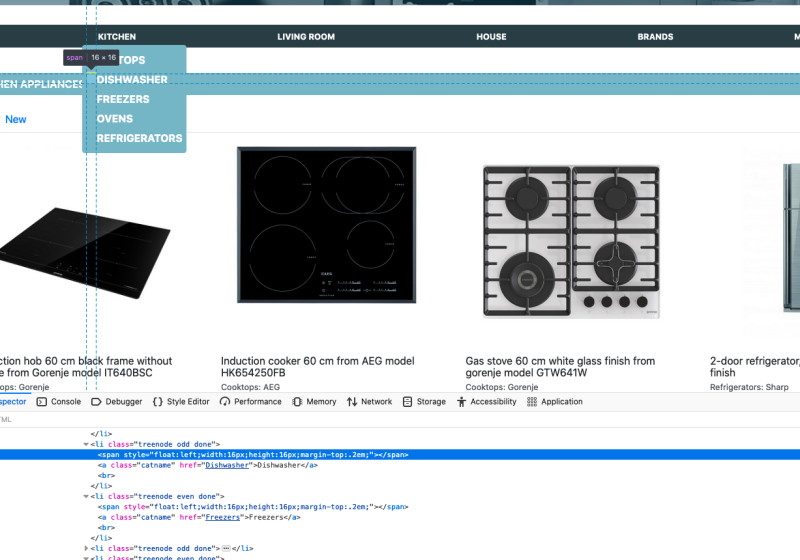
Task: Switch to the Accessibility tab
Action: 487,402
